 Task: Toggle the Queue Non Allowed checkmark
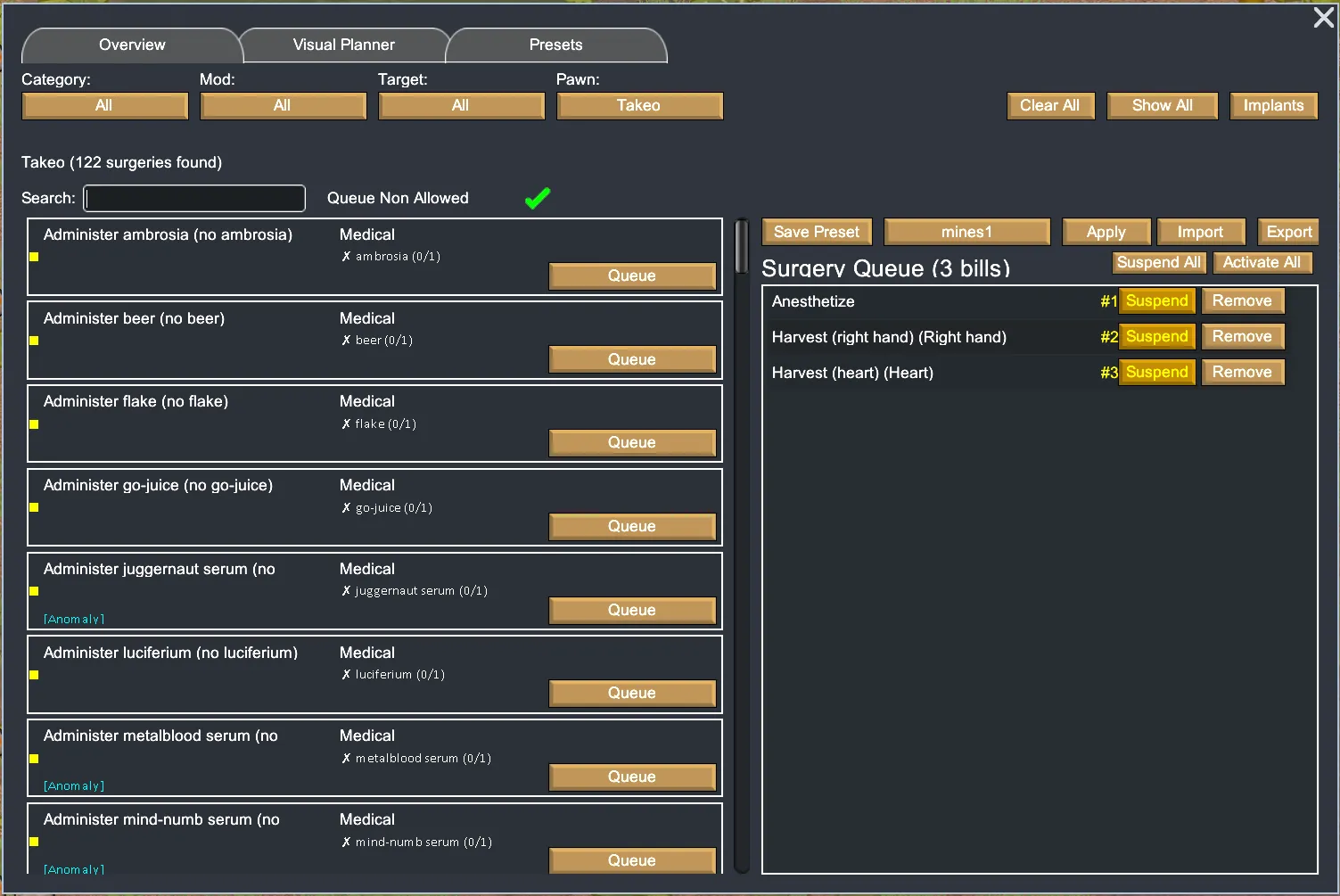tap(538, 198)
